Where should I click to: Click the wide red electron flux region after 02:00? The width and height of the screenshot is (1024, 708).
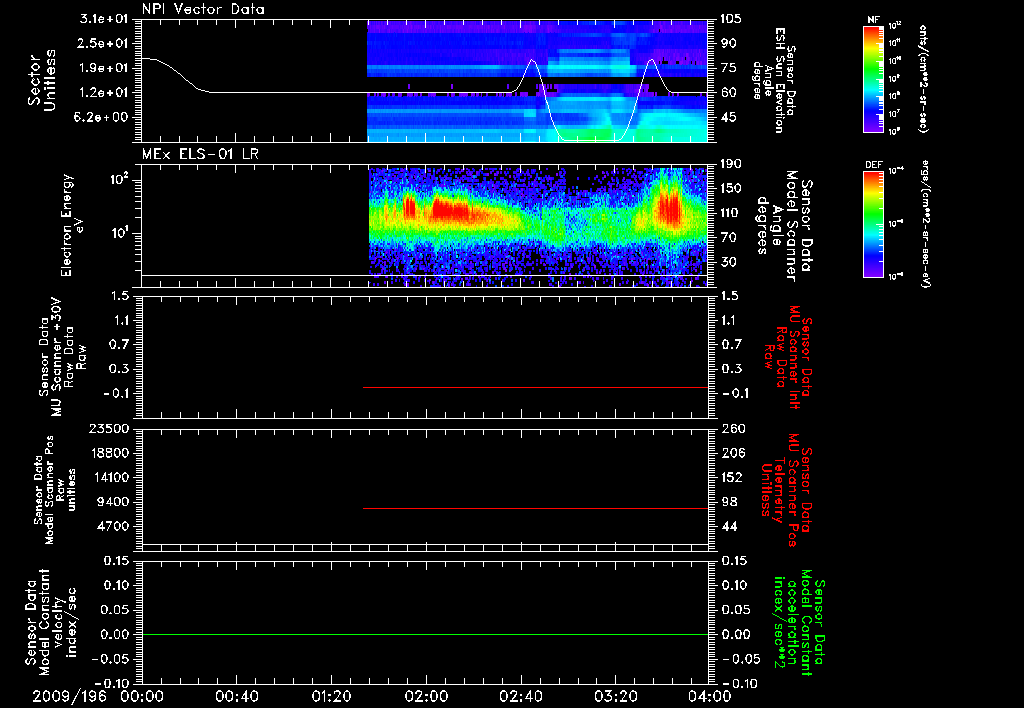tap(451, 210)
